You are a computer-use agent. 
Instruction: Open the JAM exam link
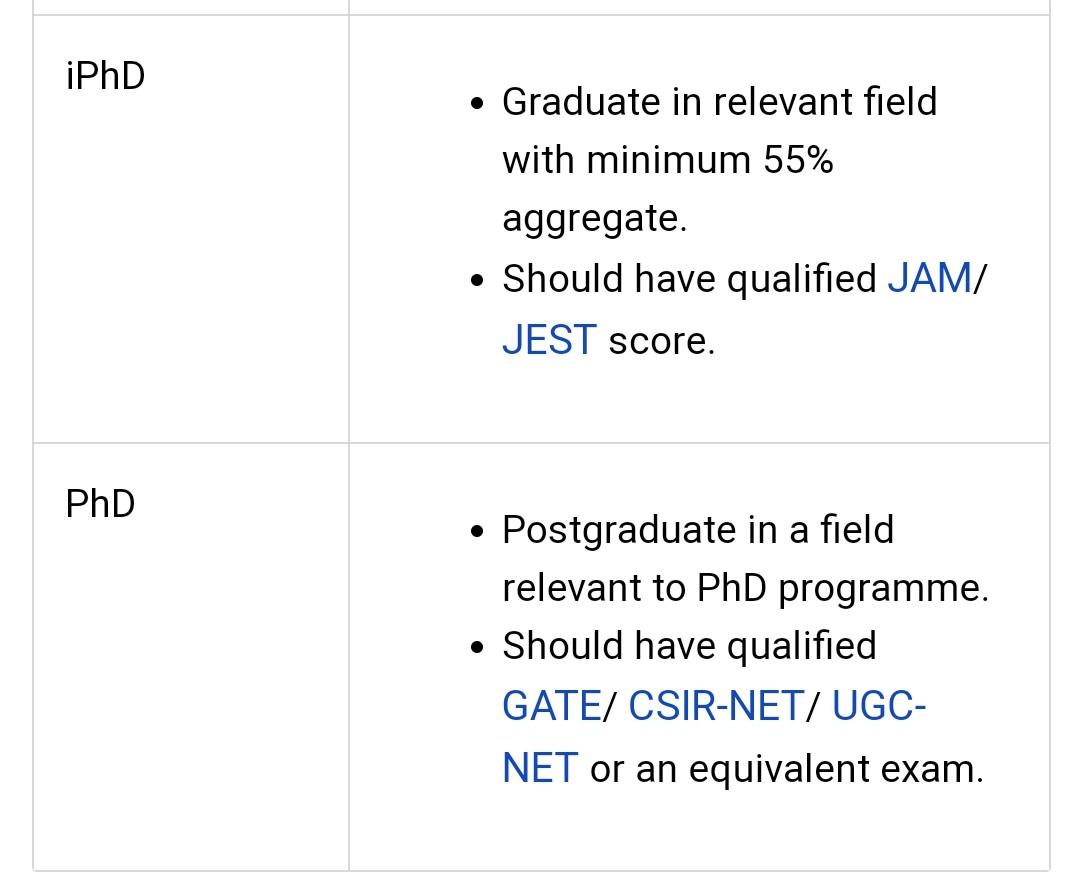pyautogui.click(x=929, y=279)
